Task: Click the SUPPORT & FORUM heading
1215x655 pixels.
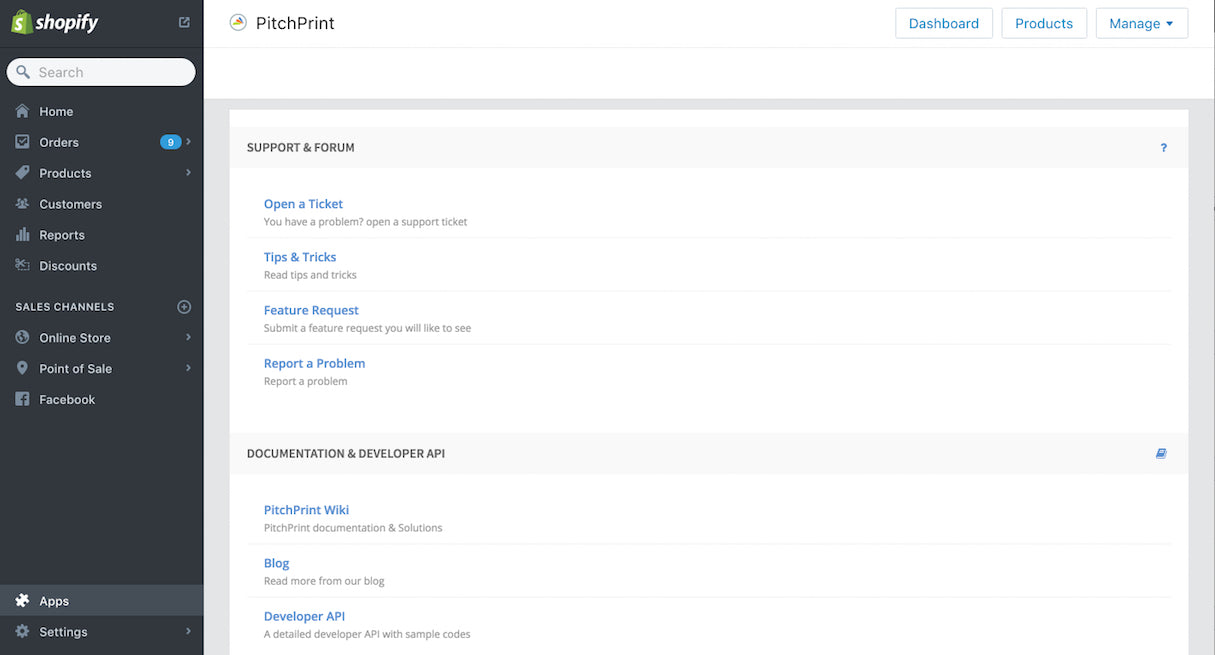Action: click(301, 148)
